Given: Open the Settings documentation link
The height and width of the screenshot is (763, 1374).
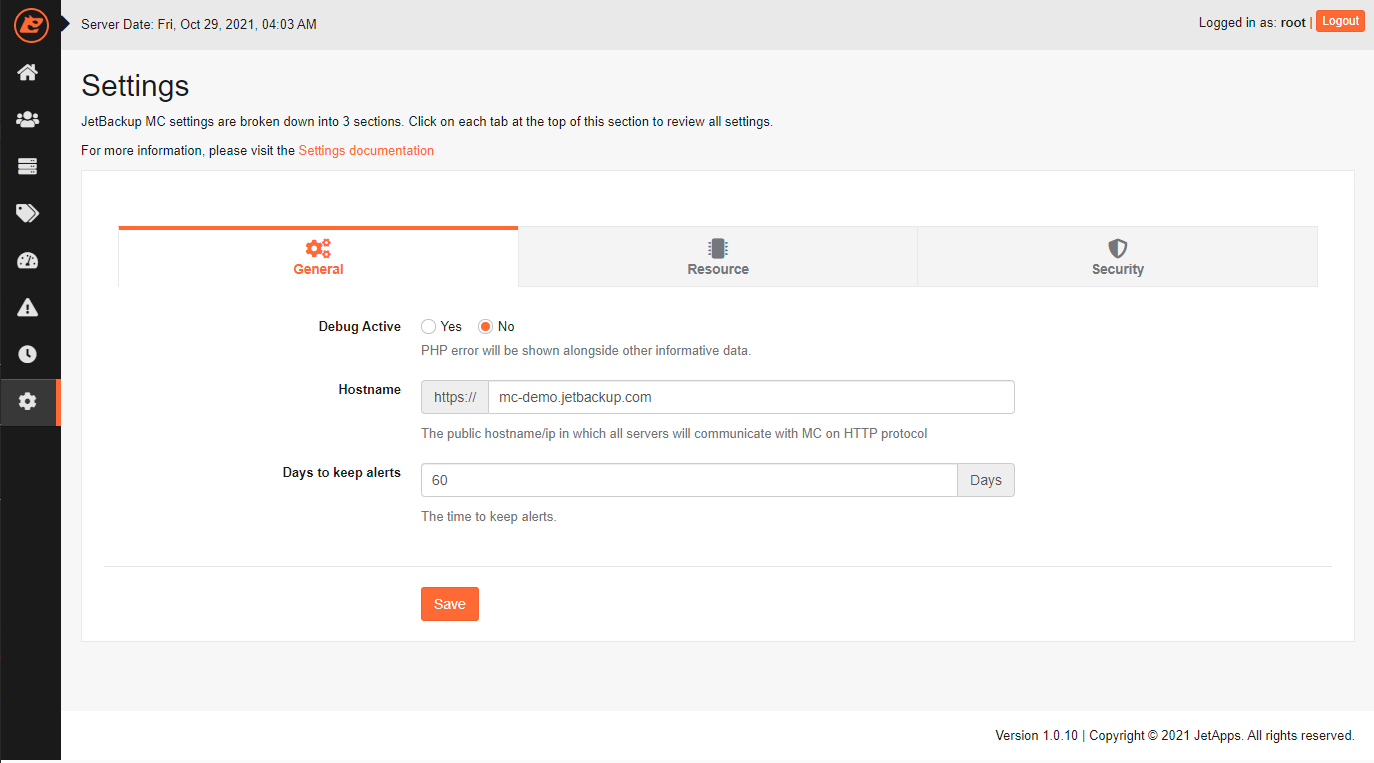Looking at the screenshot, I should tap(366, 151).
